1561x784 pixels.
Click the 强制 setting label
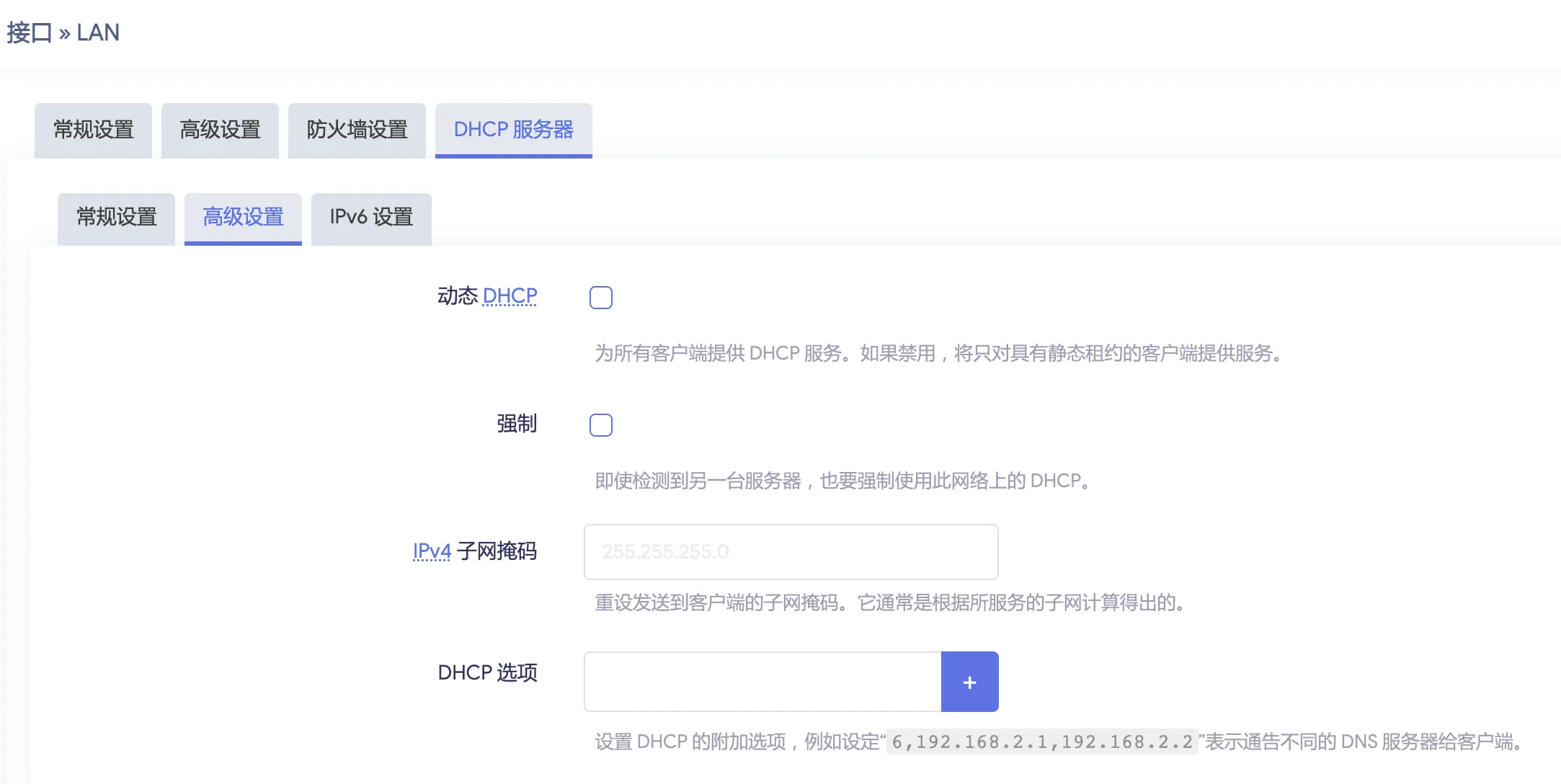pos(515,424)
